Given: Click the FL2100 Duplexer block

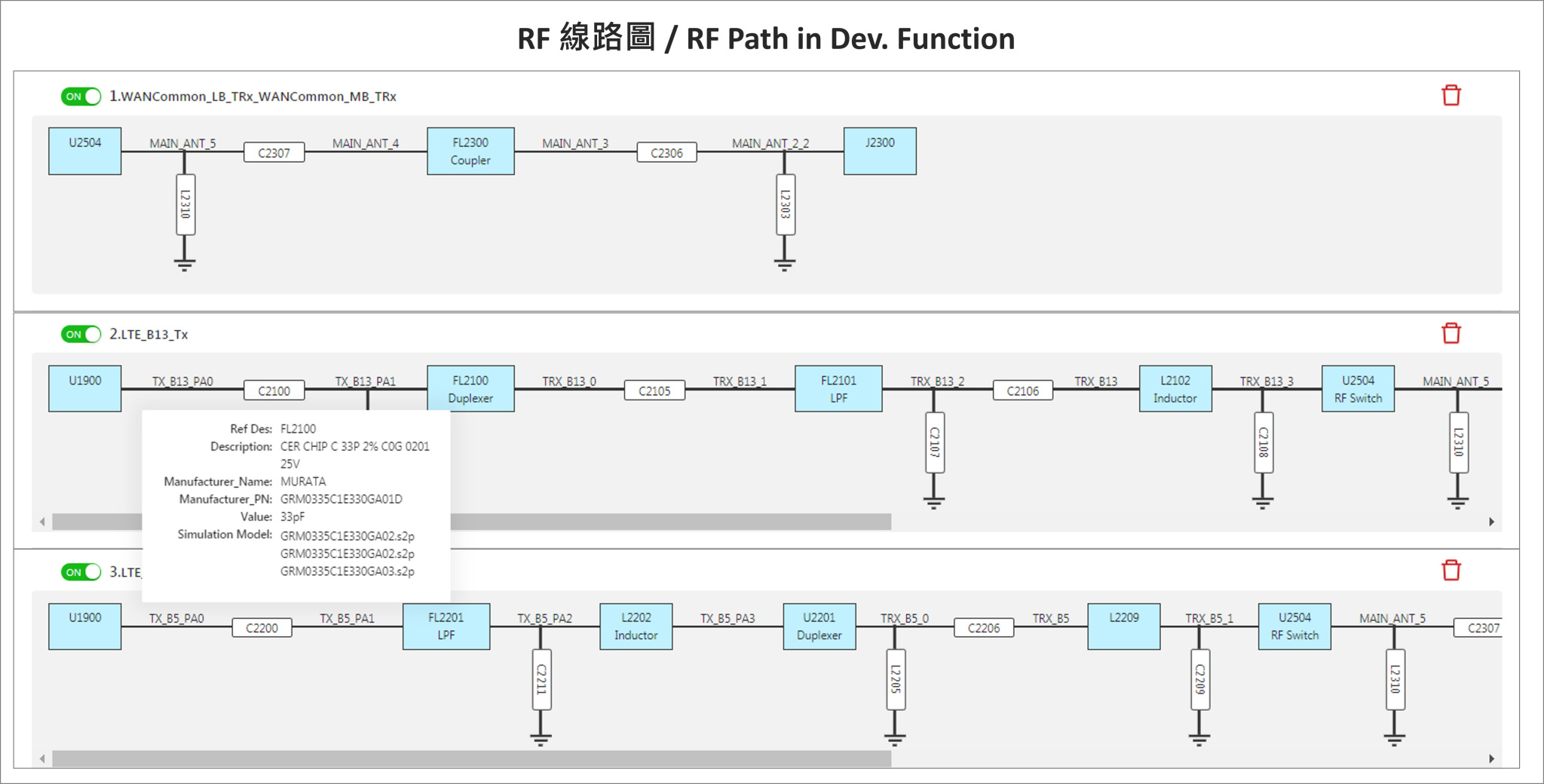Looking at the screenshot, I should 470,389.
